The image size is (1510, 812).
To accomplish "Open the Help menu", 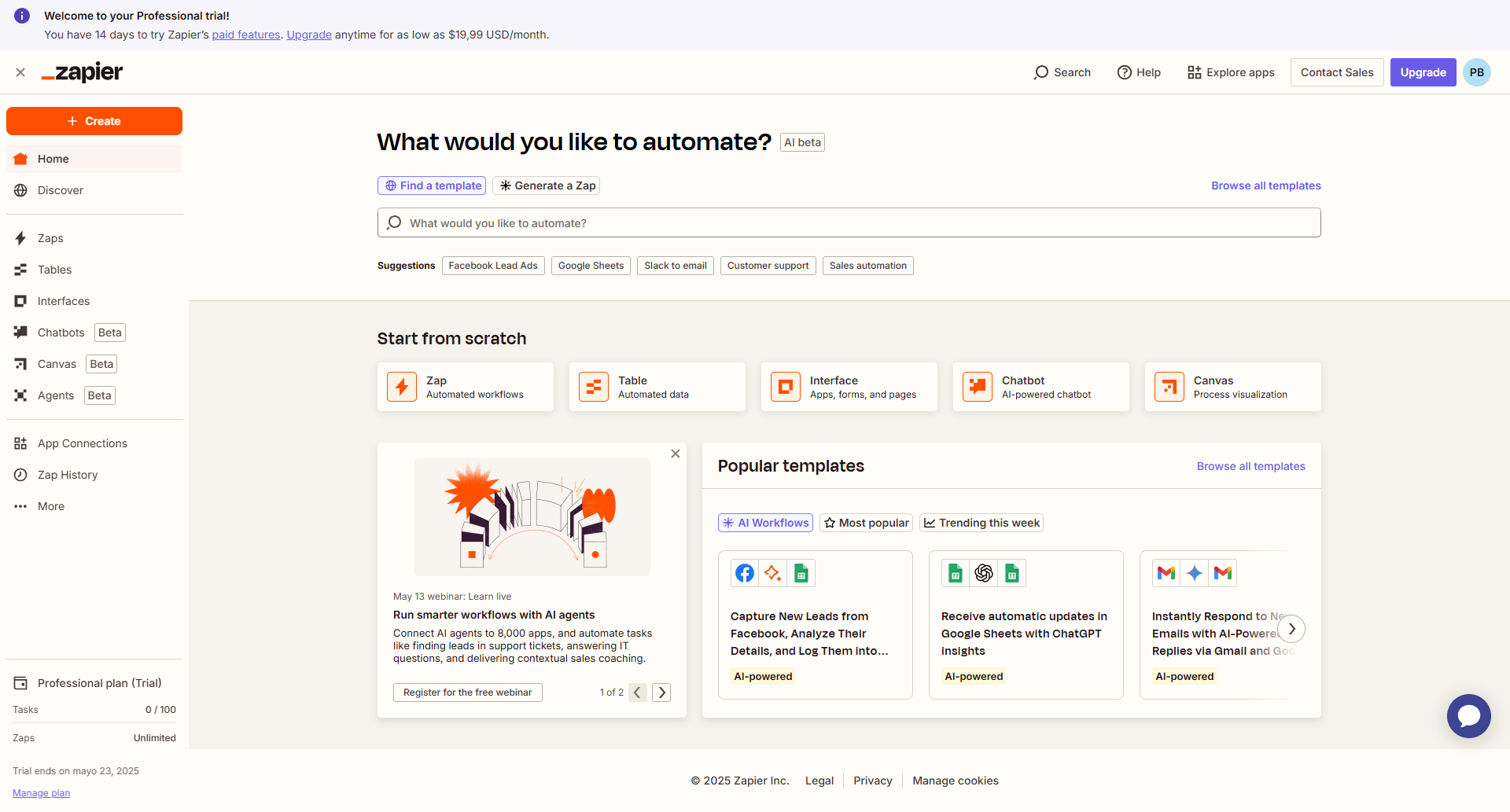I will coord(1139,72).
